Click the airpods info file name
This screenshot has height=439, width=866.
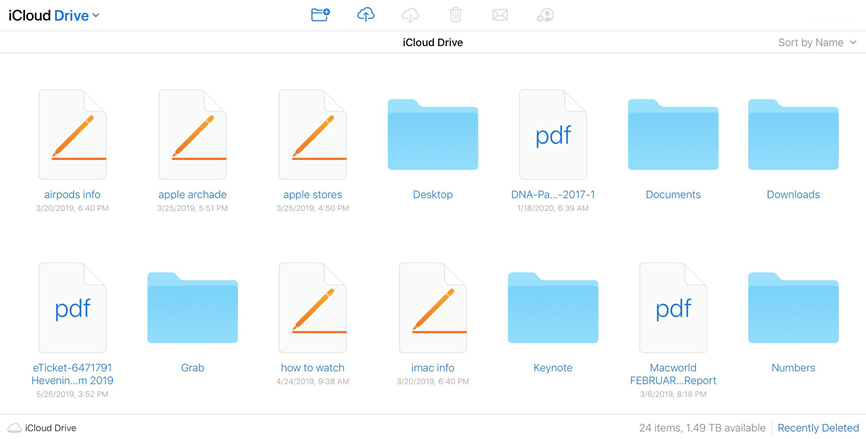tap(72, 194)
